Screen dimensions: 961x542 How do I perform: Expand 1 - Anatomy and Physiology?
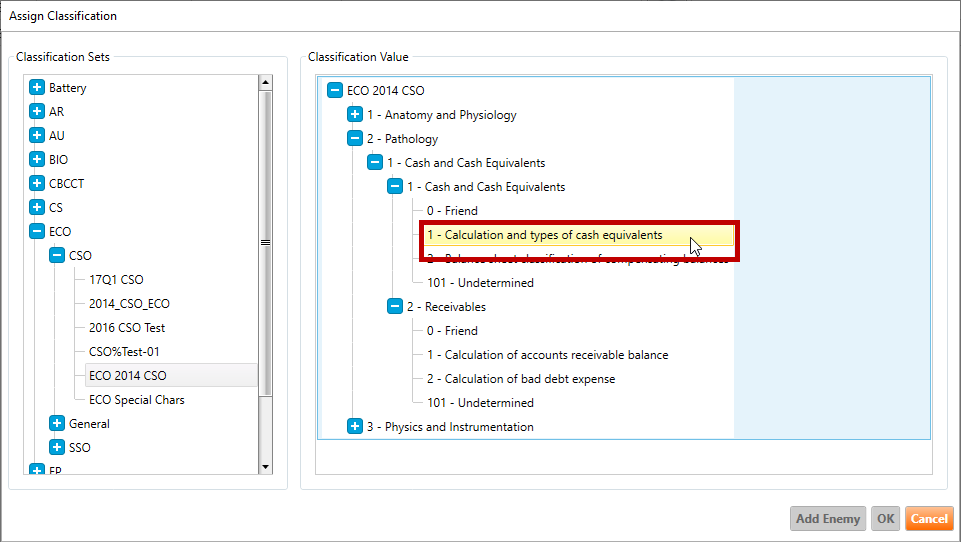click(355, 115)
